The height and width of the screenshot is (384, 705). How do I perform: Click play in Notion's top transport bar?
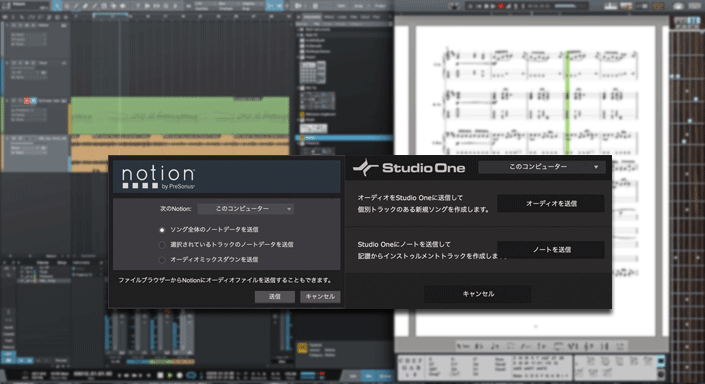(x=493, y=6)
